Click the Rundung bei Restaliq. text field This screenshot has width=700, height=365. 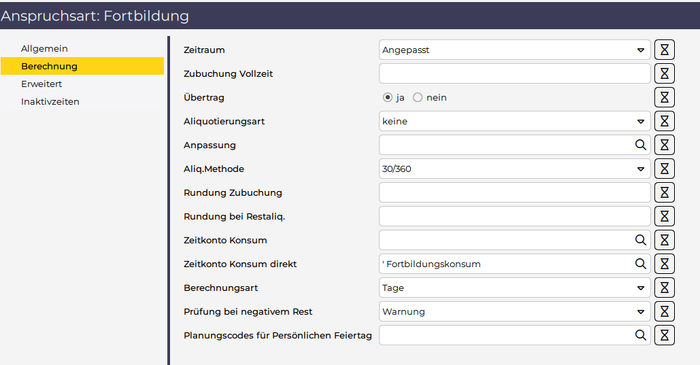tap(515, 216)
